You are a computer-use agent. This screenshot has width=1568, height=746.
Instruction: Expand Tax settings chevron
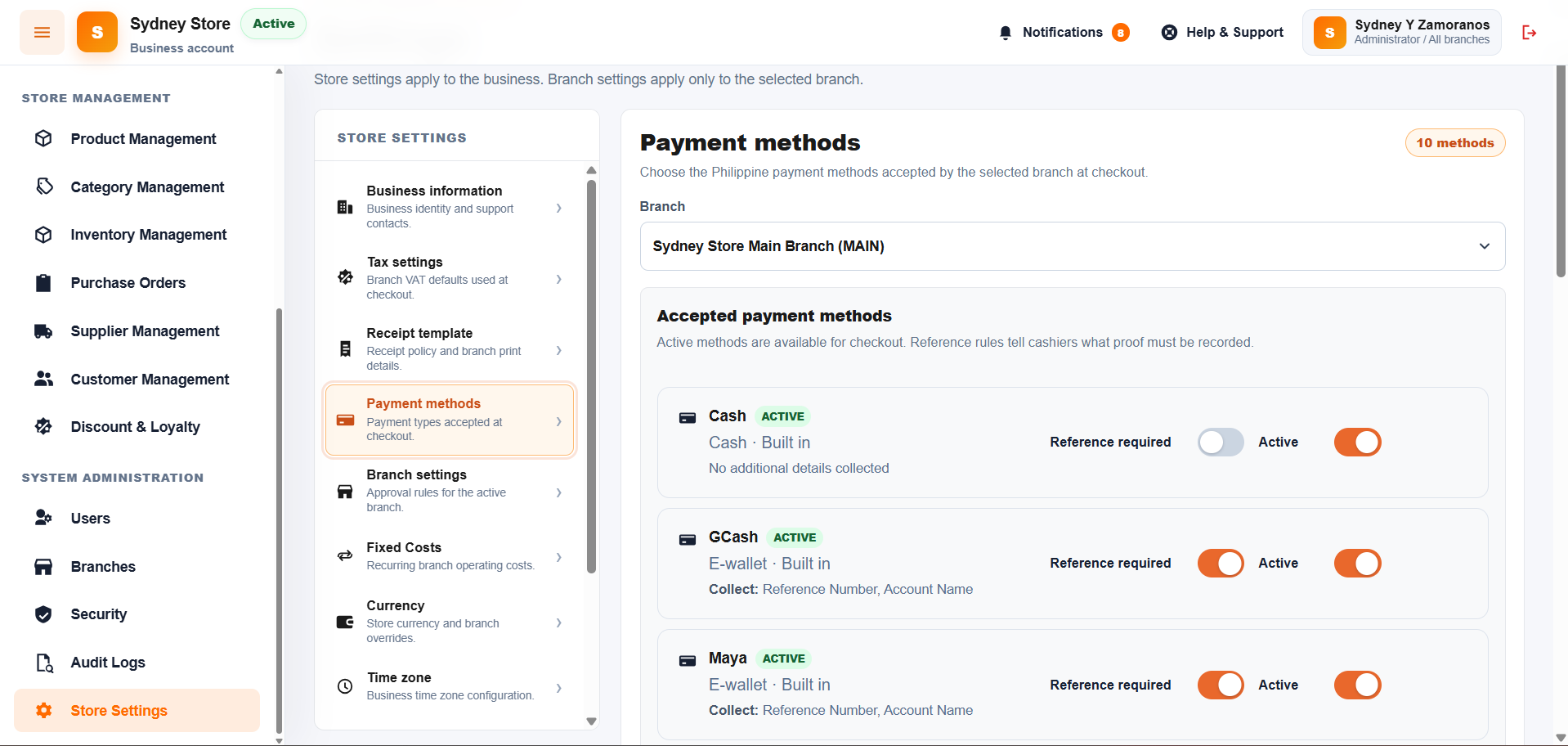(x=558, y=279)
